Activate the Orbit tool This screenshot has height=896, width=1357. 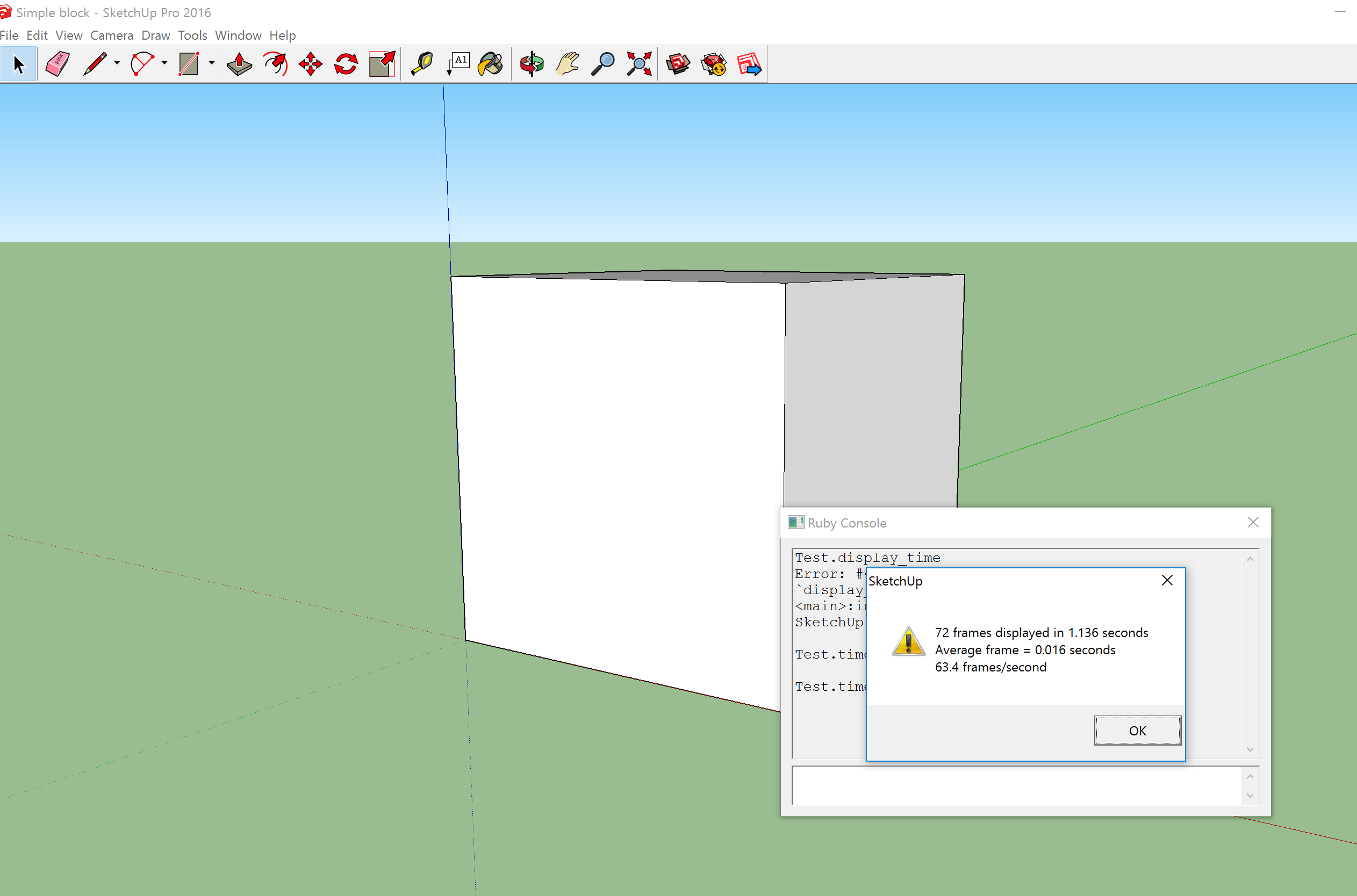tap(532, 64)
